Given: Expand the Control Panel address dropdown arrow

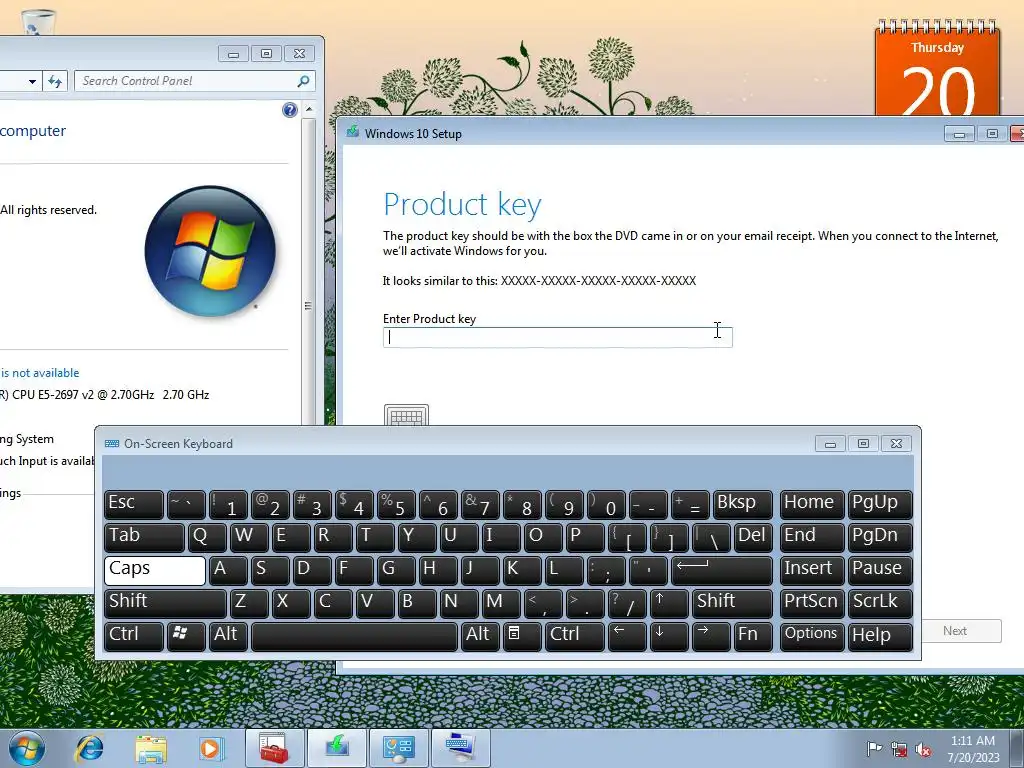Looking at the screenshot, I should (x=32, y=82).
